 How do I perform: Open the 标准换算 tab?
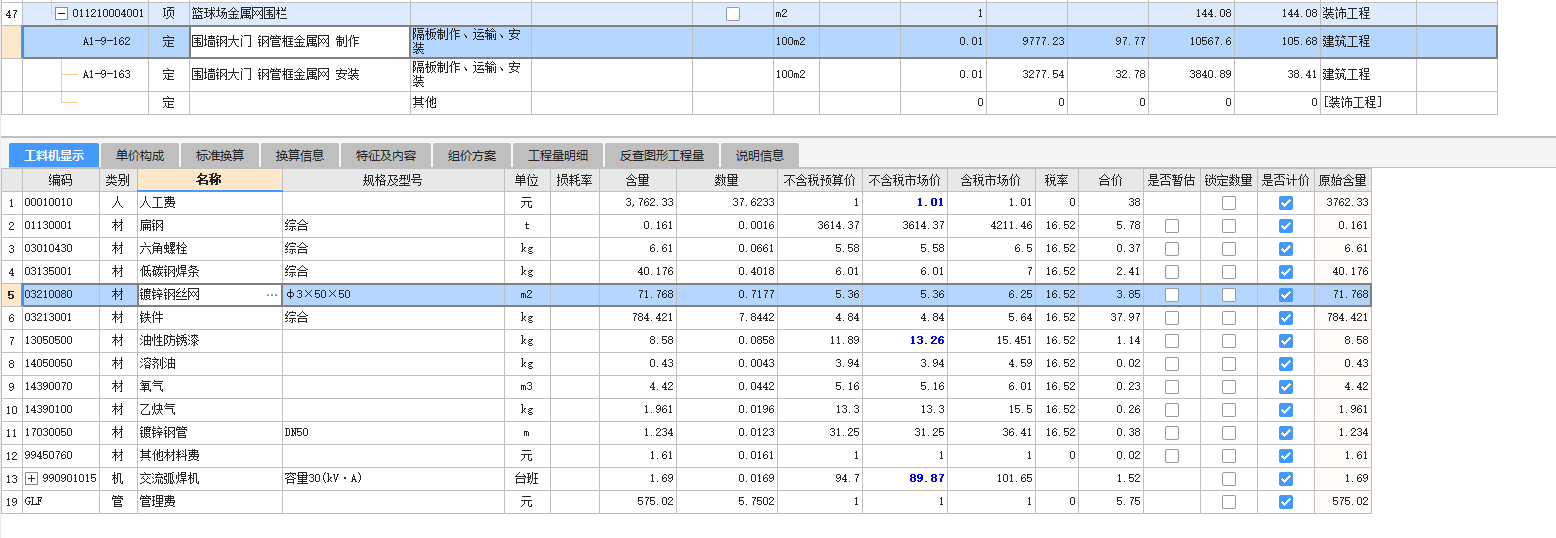click(x=219, y=156)
